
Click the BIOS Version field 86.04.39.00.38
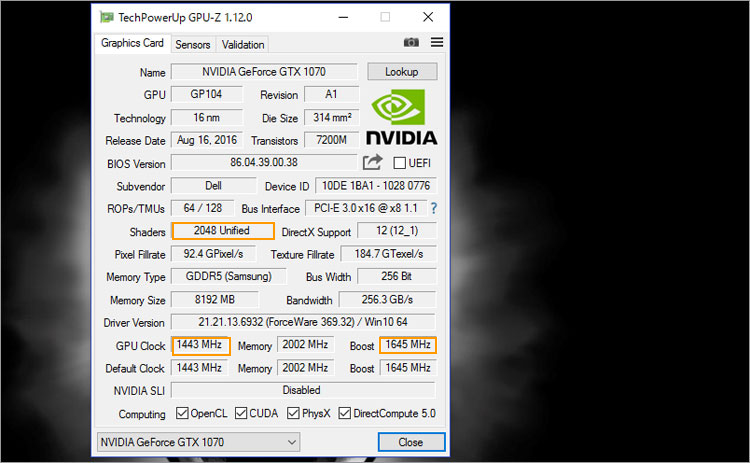(264, 162)
